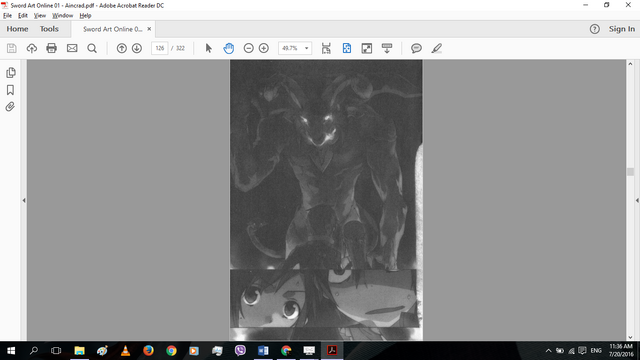Click the scroll up arrow

tap(630, 64)
